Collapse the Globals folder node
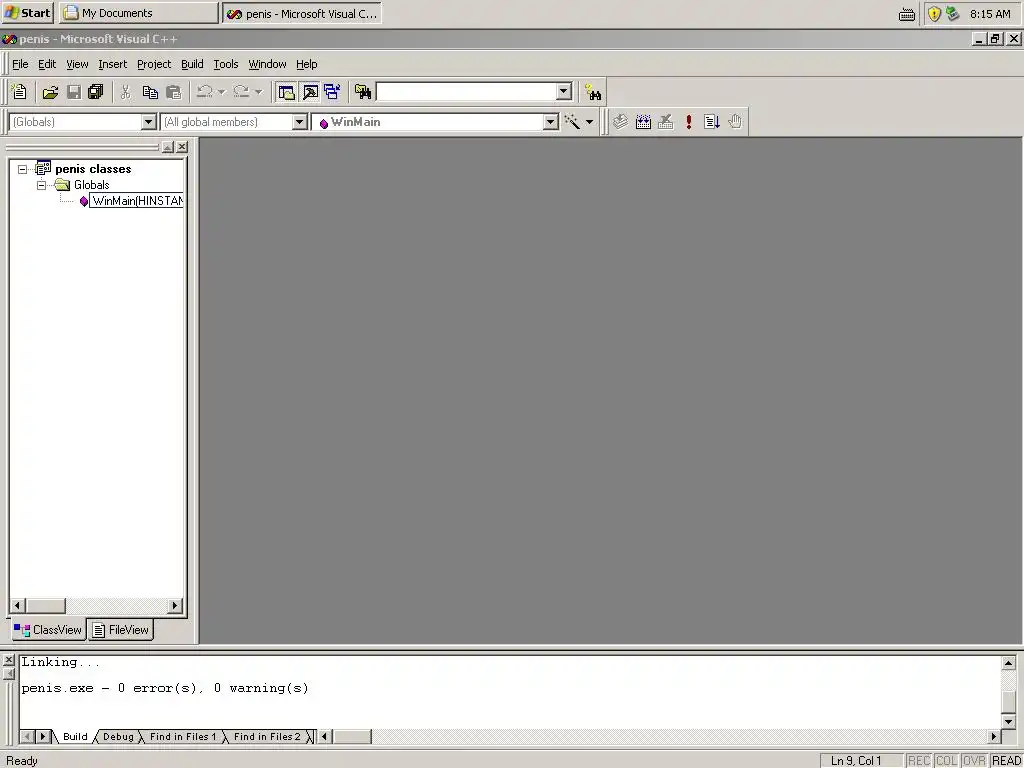The width and height of the screenshot is (1024, 768). 41,185
